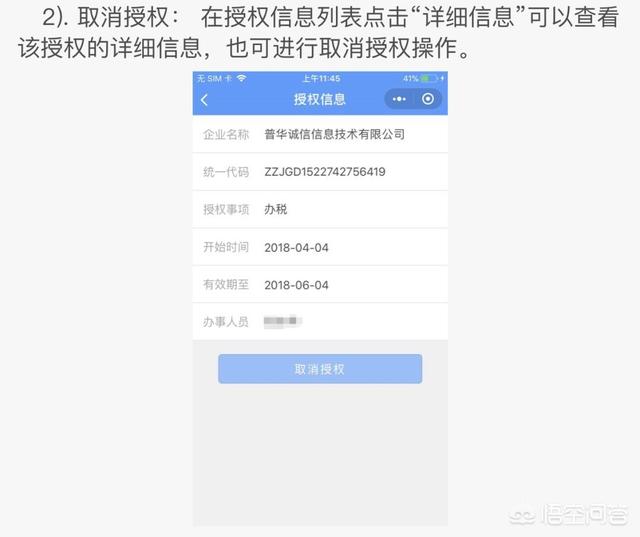Image resolution: width=640 pixels, height=537 pixels.
Task: Click the empty gray area below the button
Action: coord(320,455)
